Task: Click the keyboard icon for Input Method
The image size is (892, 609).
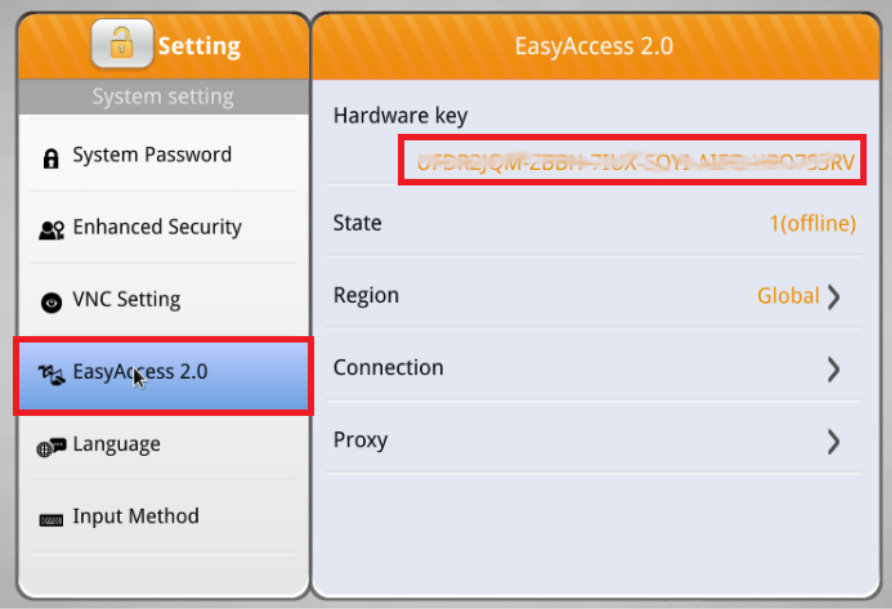Action: point(51,520)
